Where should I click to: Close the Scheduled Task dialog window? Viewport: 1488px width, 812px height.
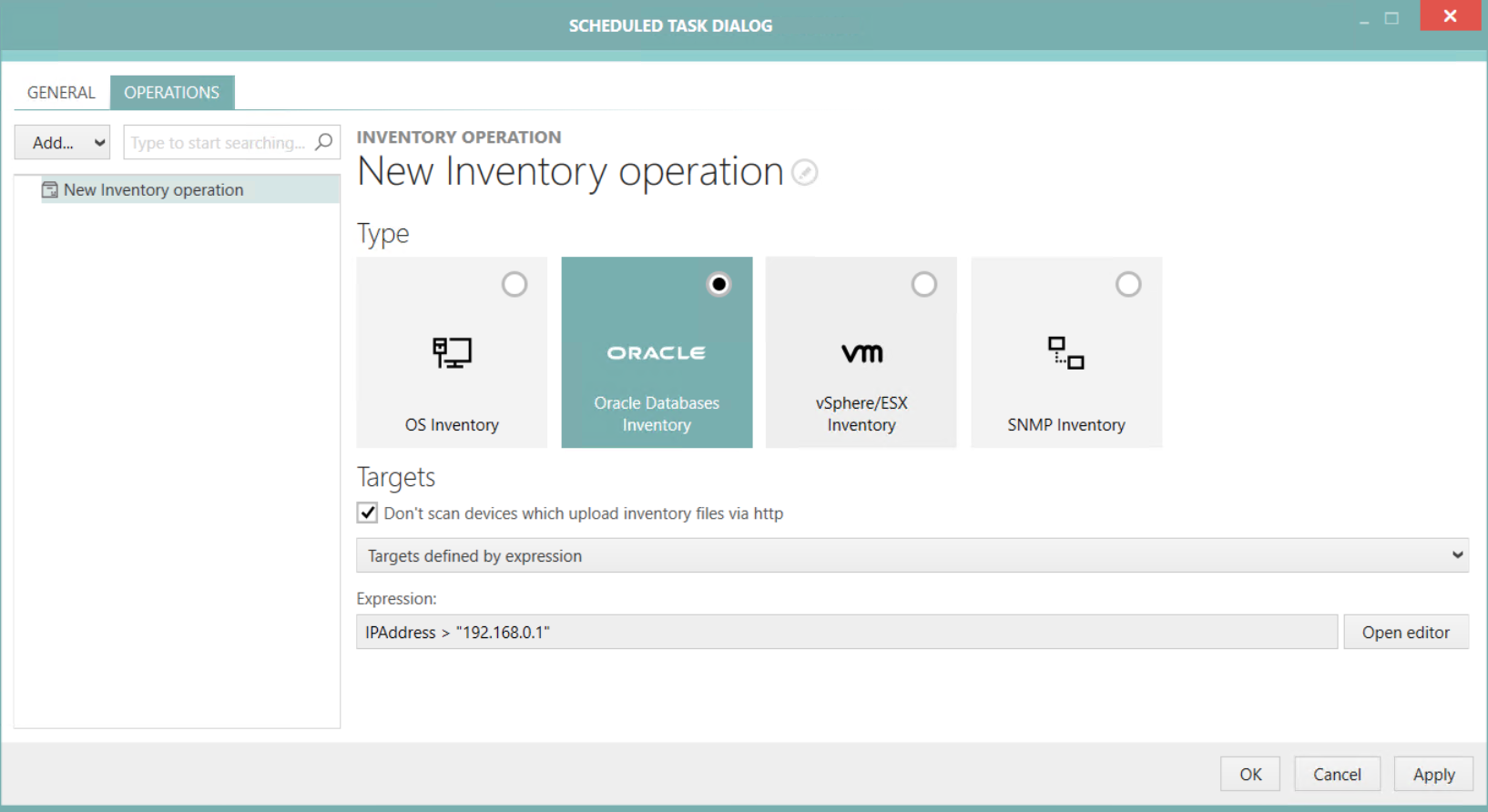(x=1450, y=16)
